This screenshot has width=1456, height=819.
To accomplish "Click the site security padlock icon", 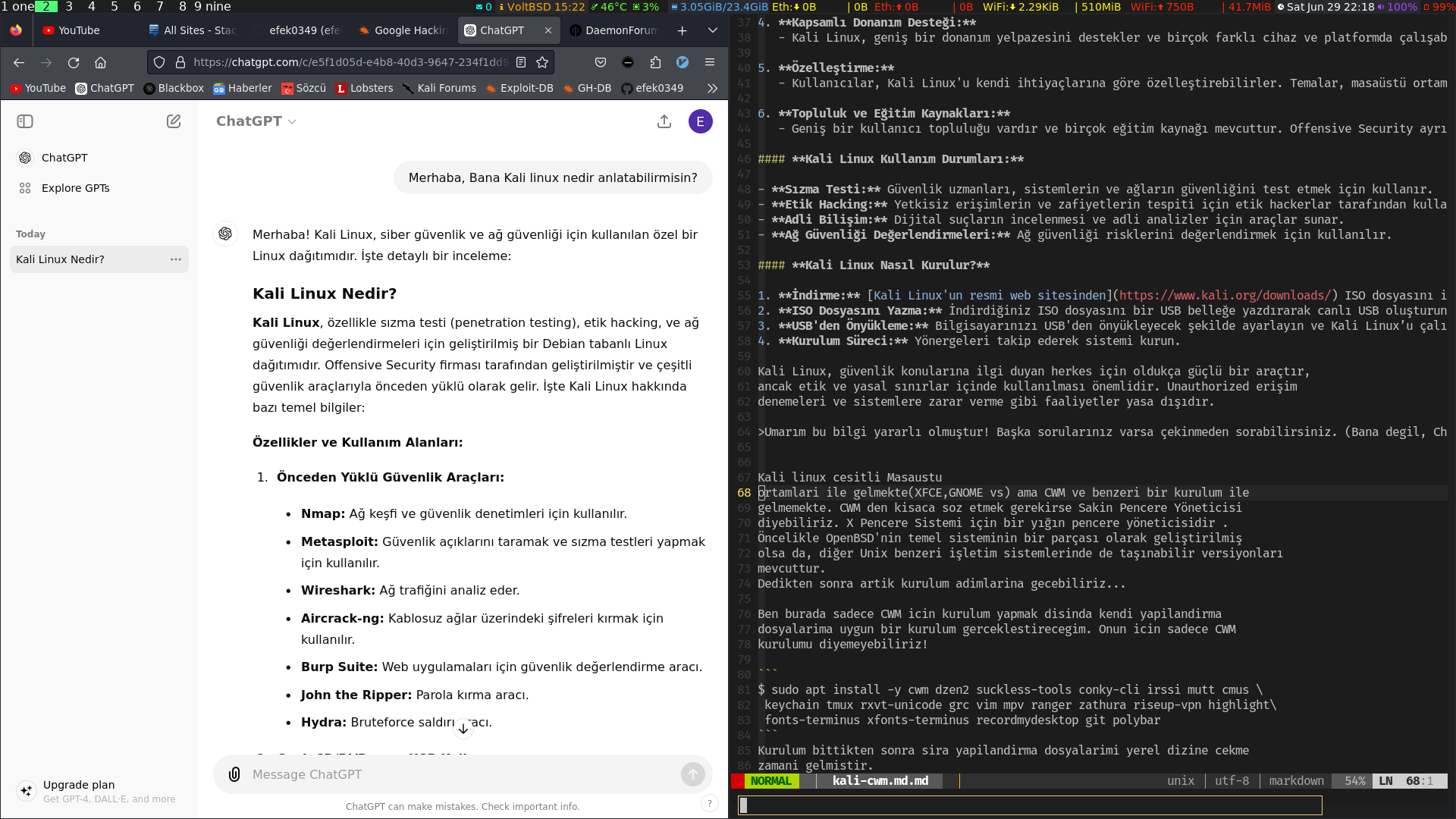I will click(180, 62).
